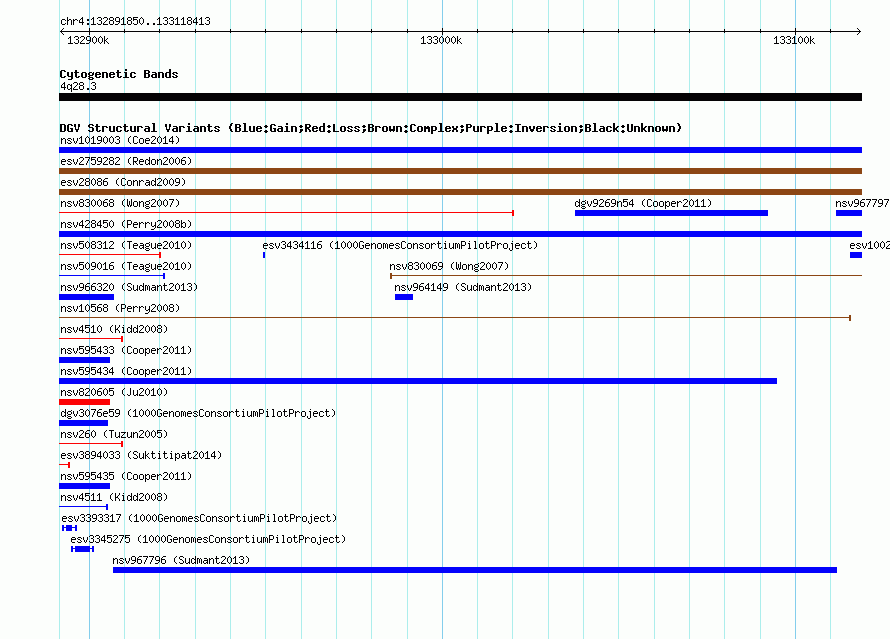Viewport: 890px width, 639px height.
Task: Click the dgv3076e59 blue bar
Action: coord(83,423)
